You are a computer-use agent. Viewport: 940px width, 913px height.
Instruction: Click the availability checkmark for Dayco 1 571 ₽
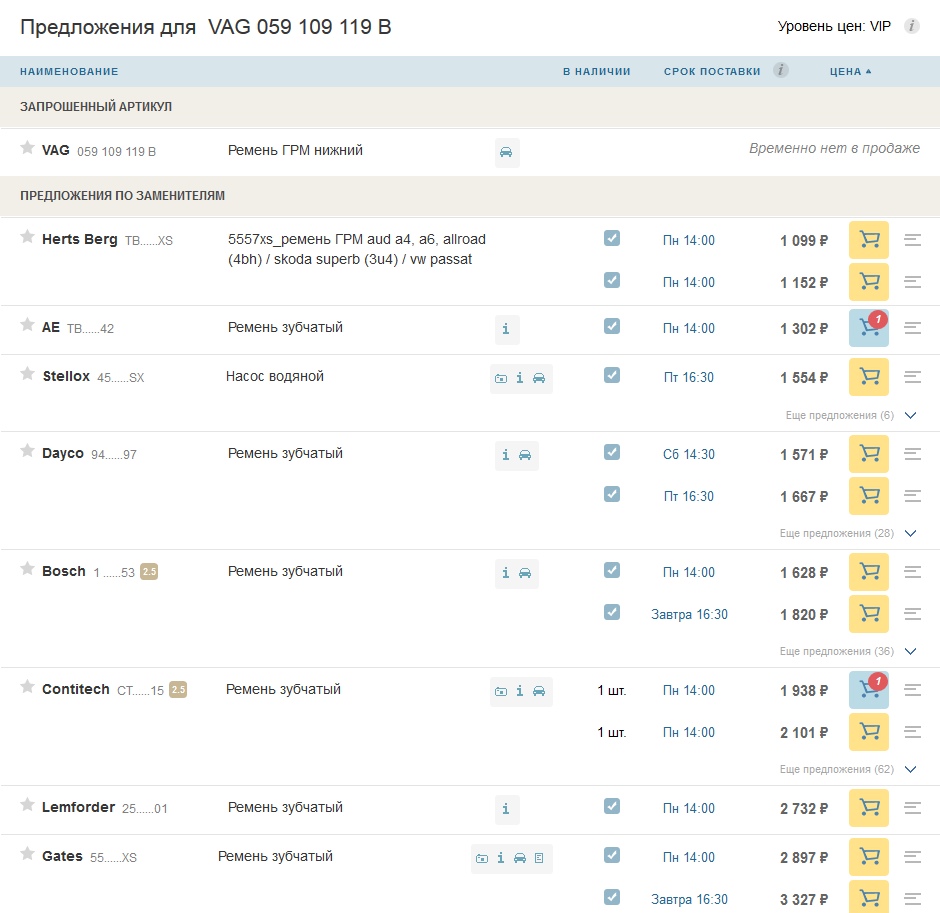(x=611, y=452)
